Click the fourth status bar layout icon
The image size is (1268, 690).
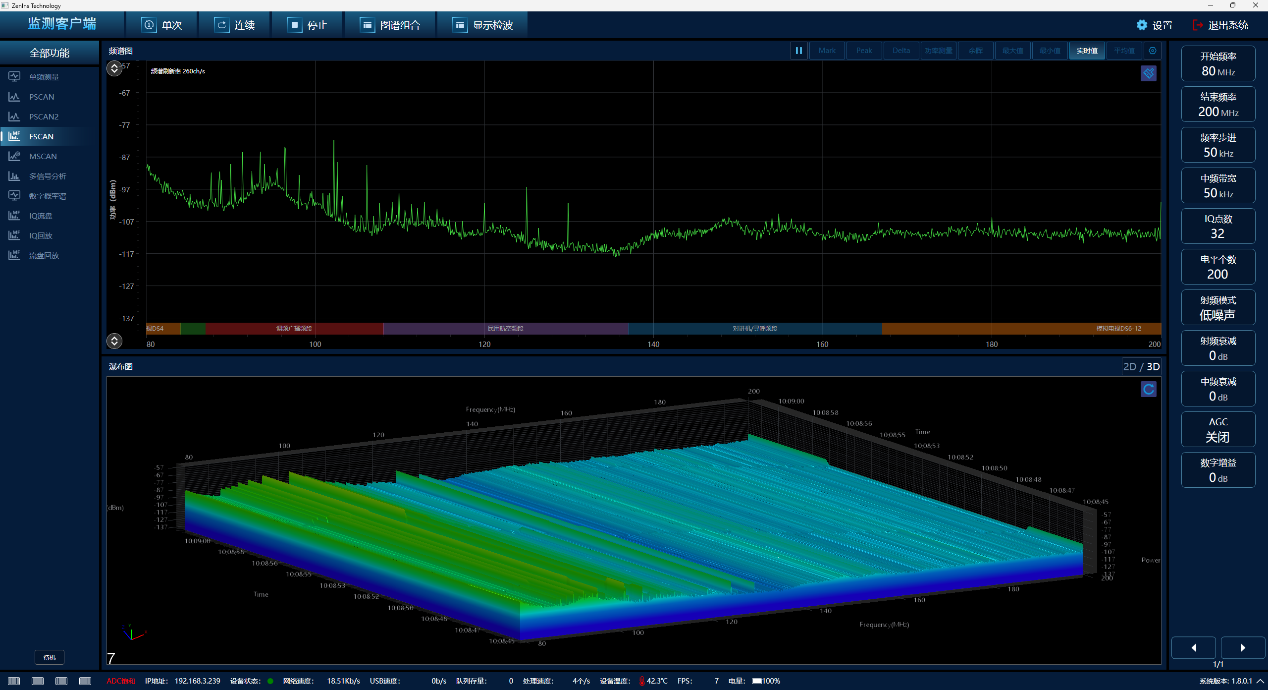(85, 681)
